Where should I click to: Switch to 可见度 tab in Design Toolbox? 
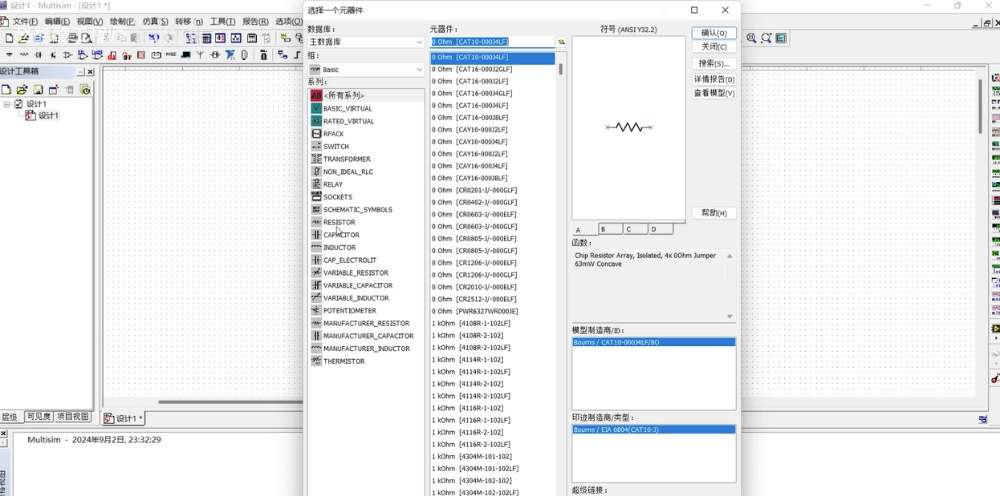click(x=38, y=417)
